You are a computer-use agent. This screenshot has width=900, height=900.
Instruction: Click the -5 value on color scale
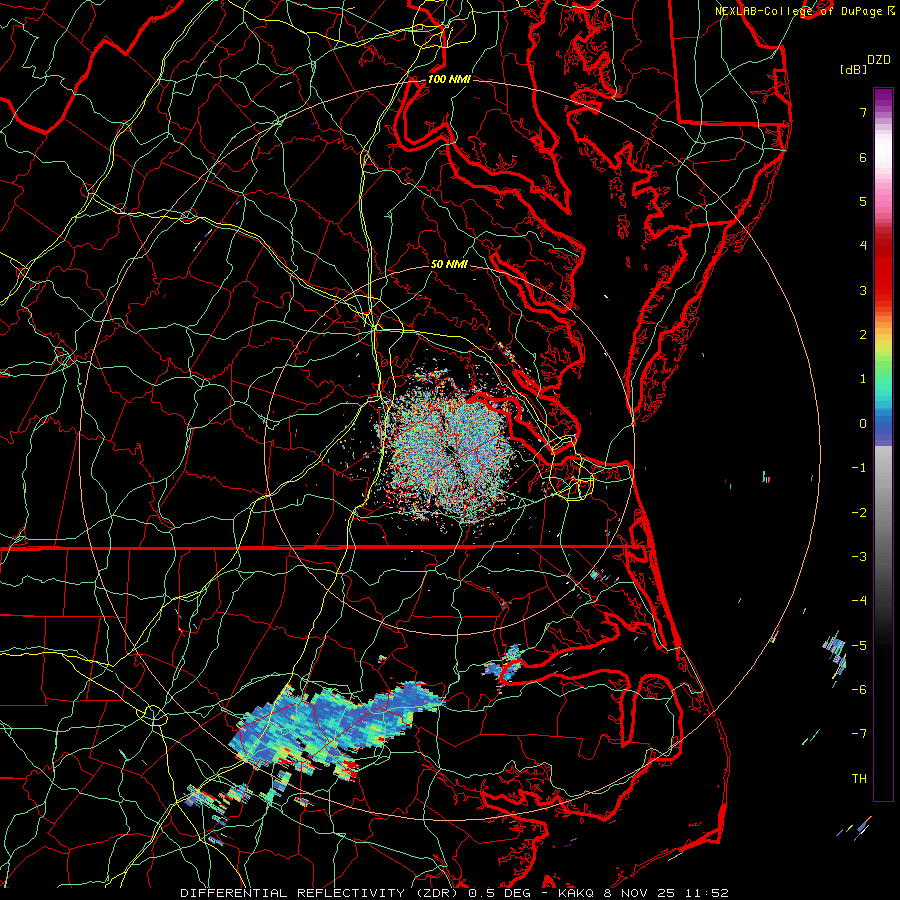[859, 646]
